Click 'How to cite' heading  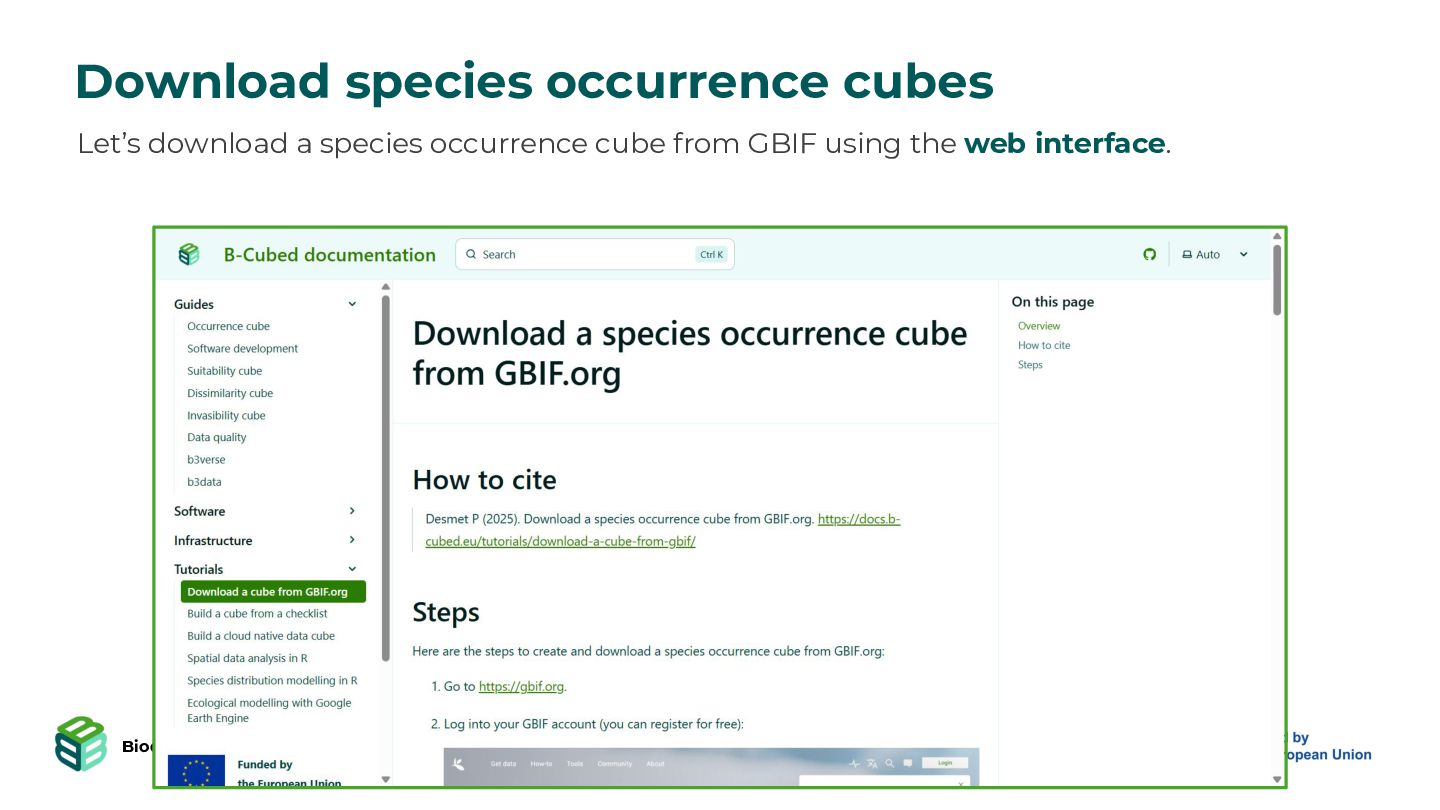pyautogui.click(x=484, y=480)
